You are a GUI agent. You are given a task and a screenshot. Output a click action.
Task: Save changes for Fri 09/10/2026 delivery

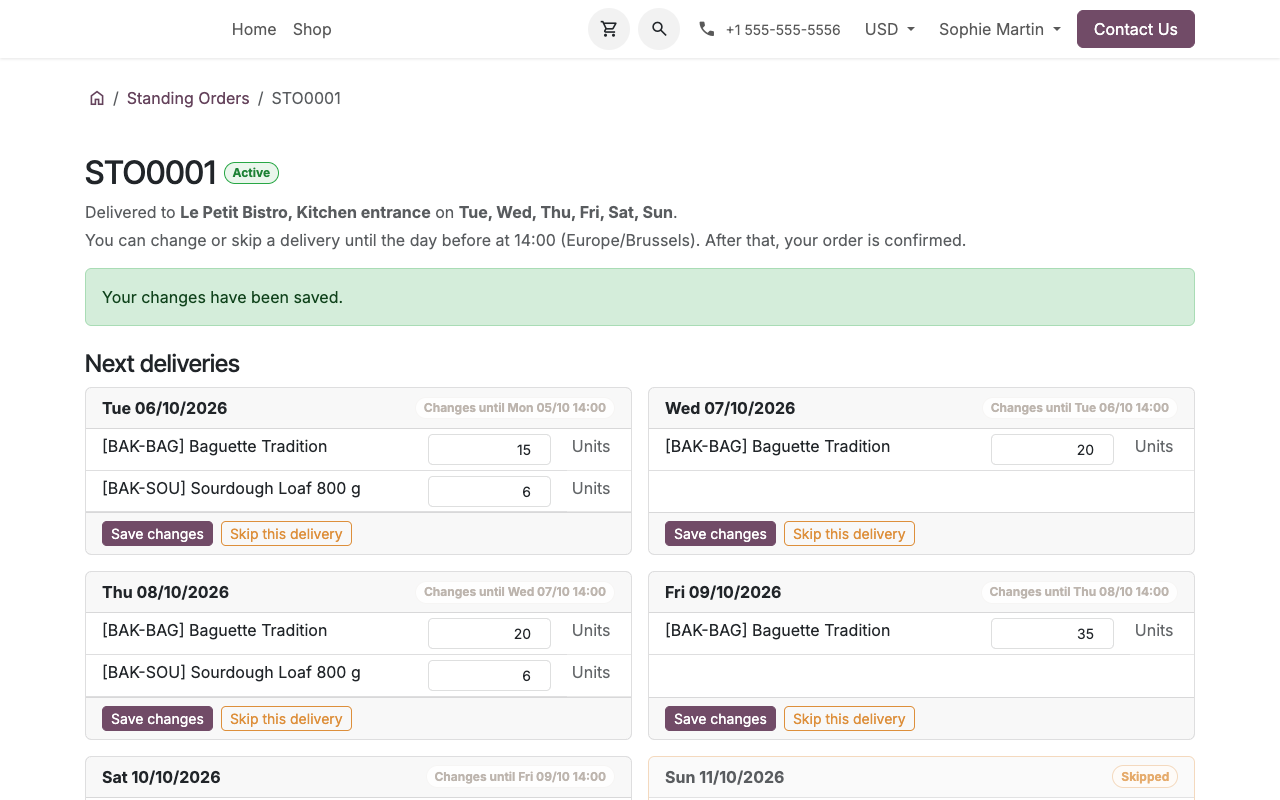[x=720, y=719]
